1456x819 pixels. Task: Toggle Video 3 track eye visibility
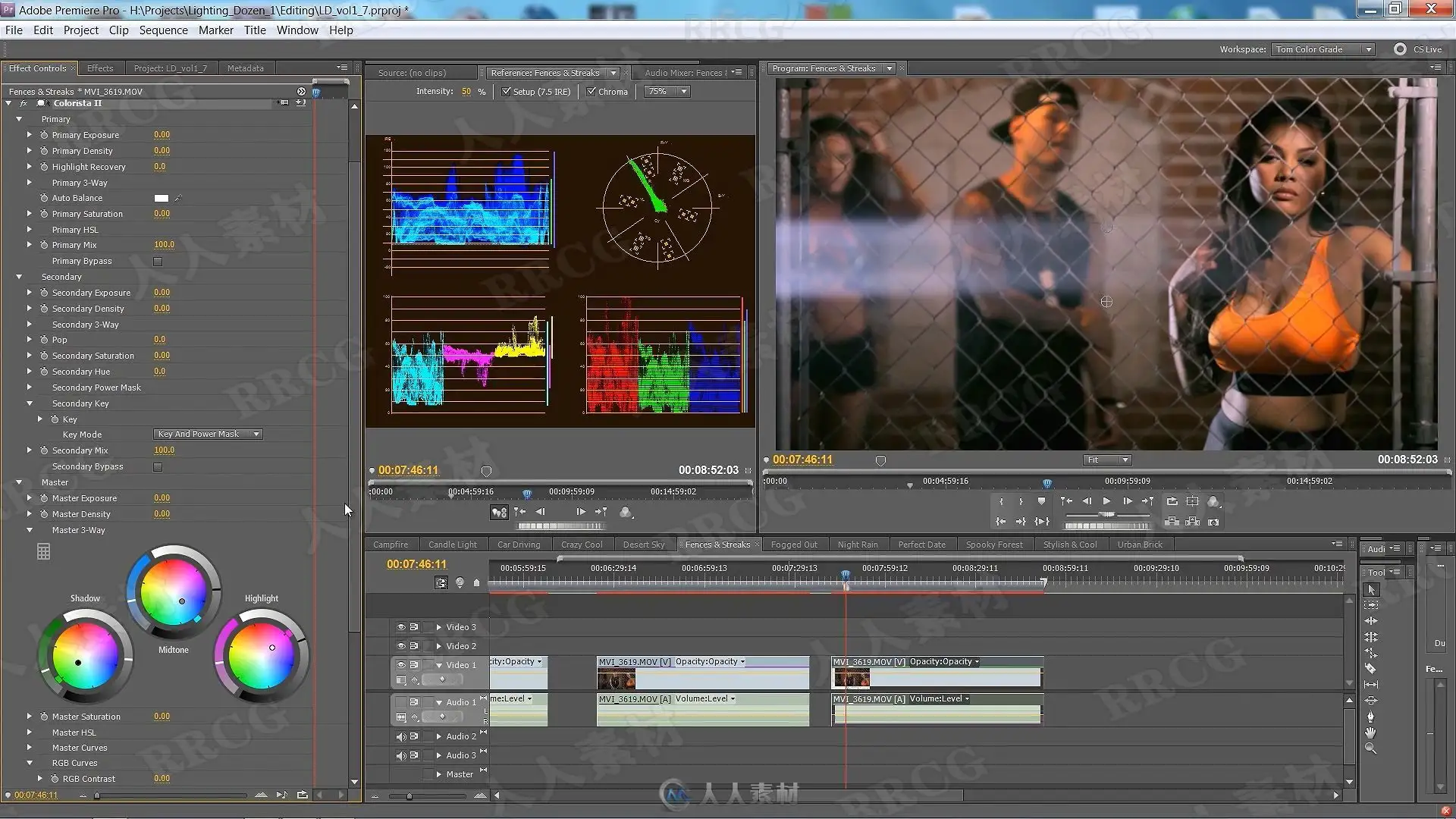(x=400, y=627)
